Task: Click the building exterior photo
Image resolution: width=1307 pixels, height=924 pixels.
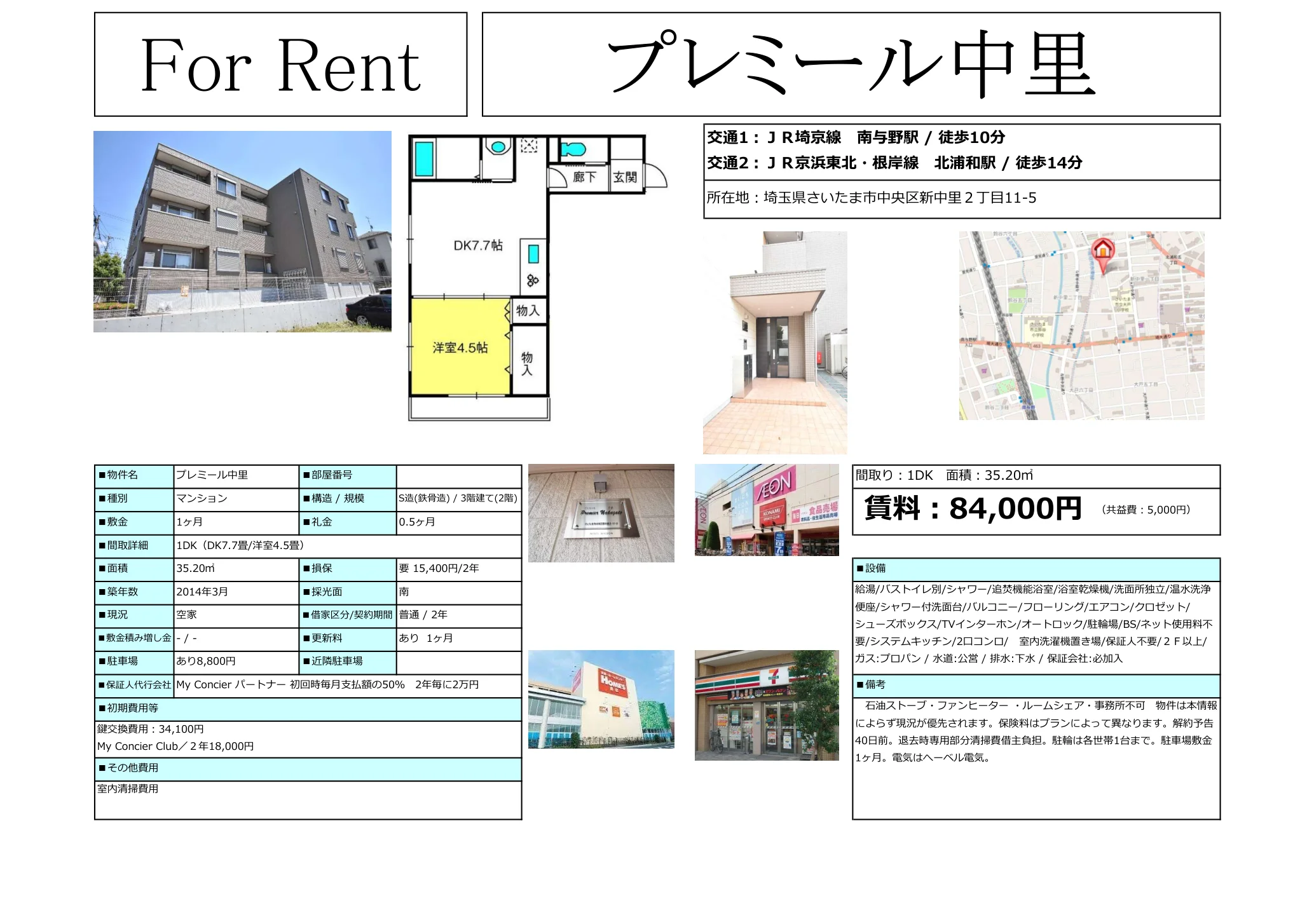Action: point(242,231)
